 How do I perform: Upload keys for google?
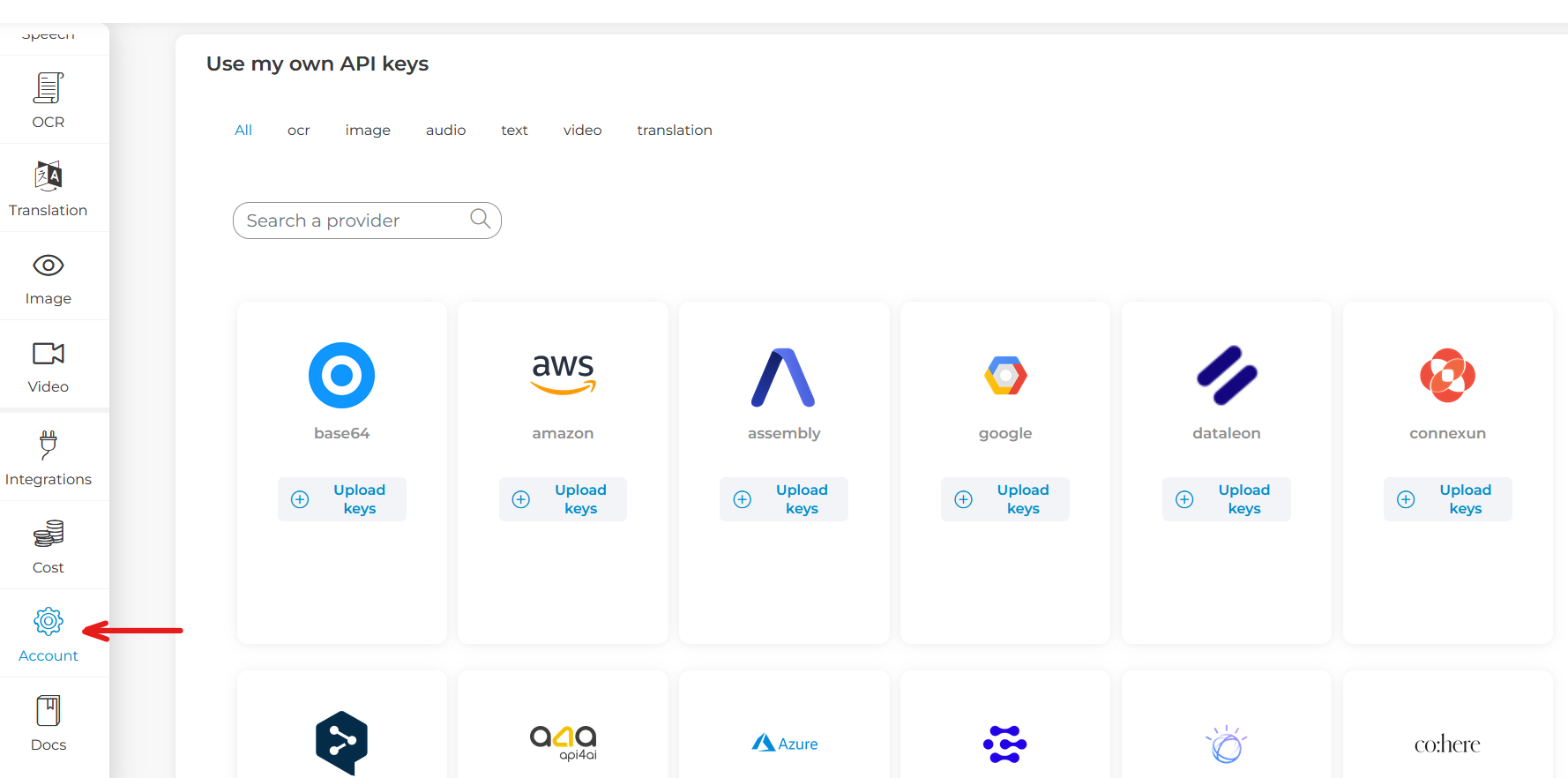tap(1005, 499)
